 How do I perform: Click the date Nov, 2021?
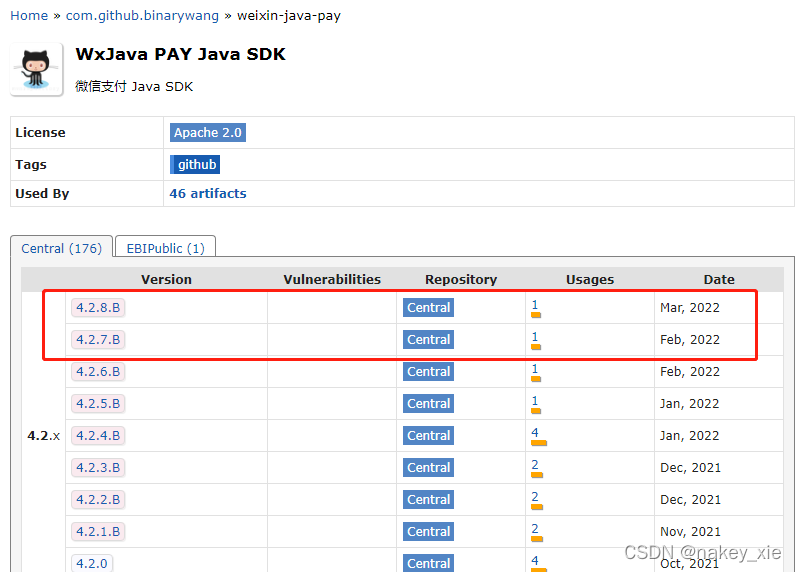pyautogui.click(x=690, y=531)
